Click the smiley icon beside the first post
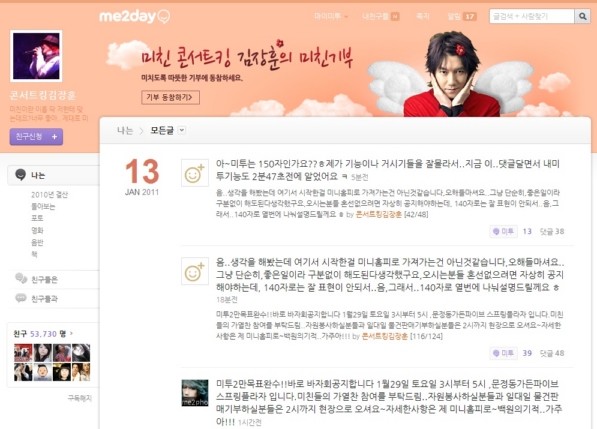Image resolution: width=597 pixels, height=429 pixels. tap(195, 173)
